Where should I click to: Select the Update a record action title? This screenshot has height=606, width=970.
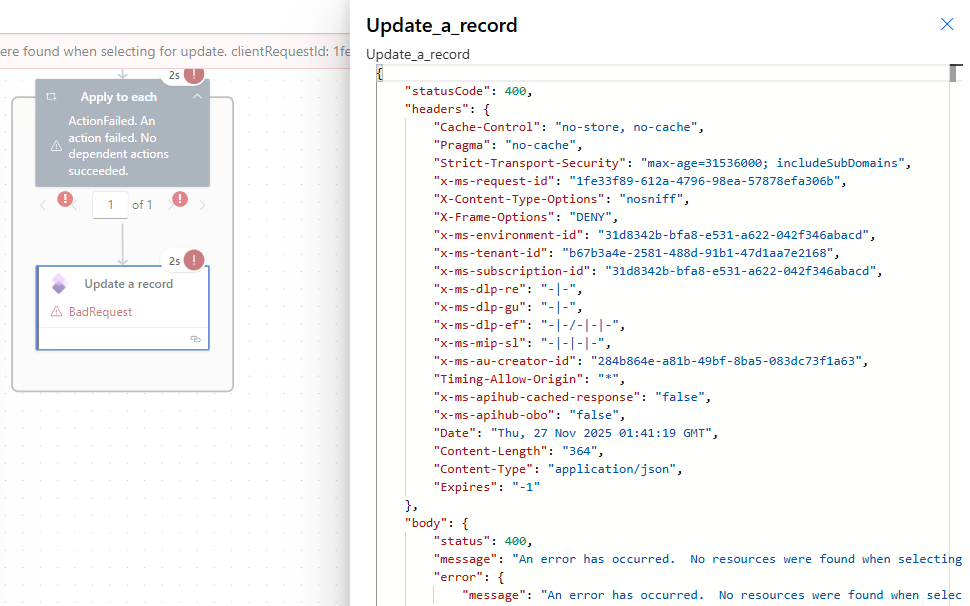tap(128, 284)
